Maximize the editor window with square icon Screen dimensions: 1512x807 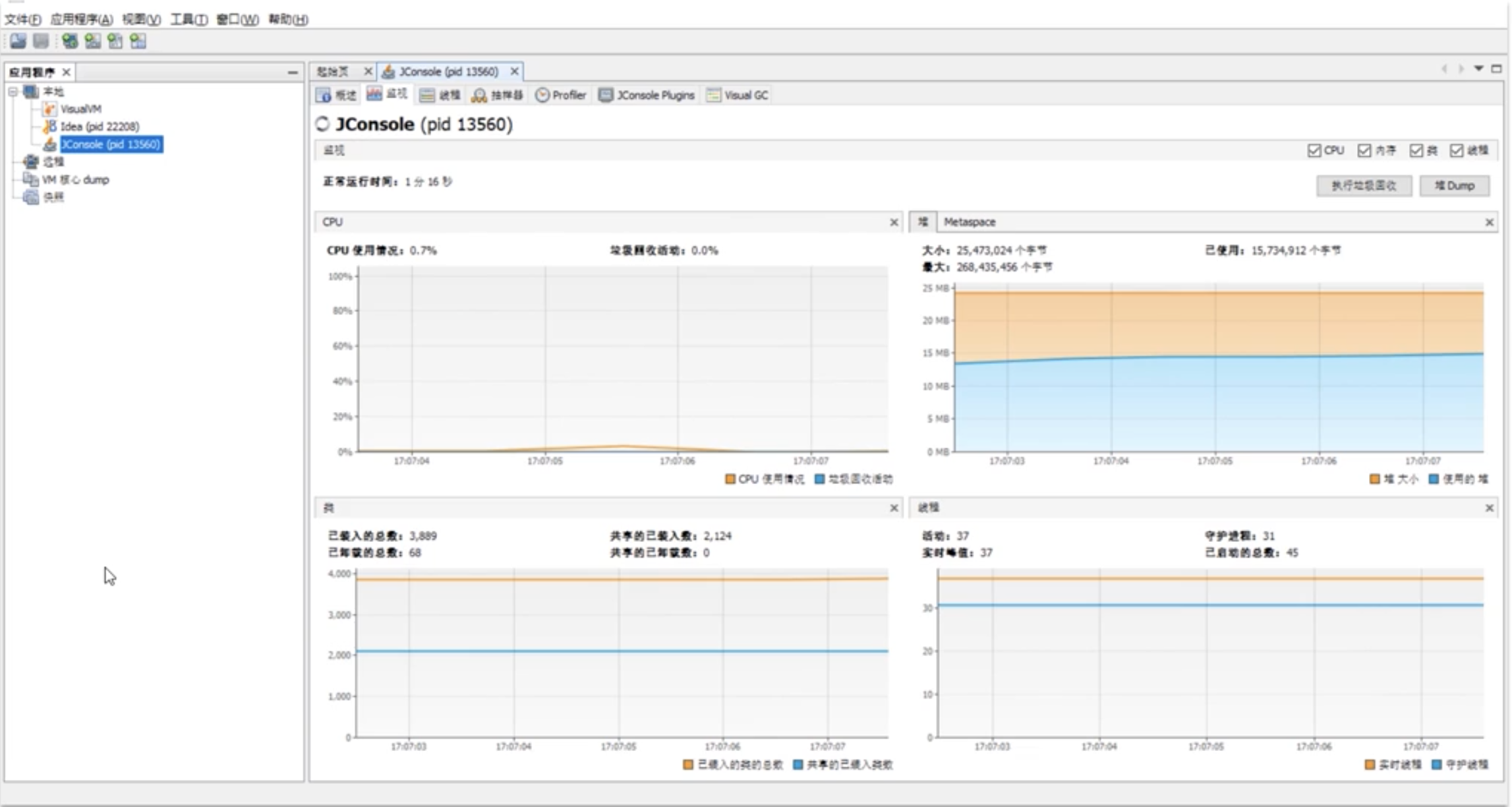[x=1496, y=69]
